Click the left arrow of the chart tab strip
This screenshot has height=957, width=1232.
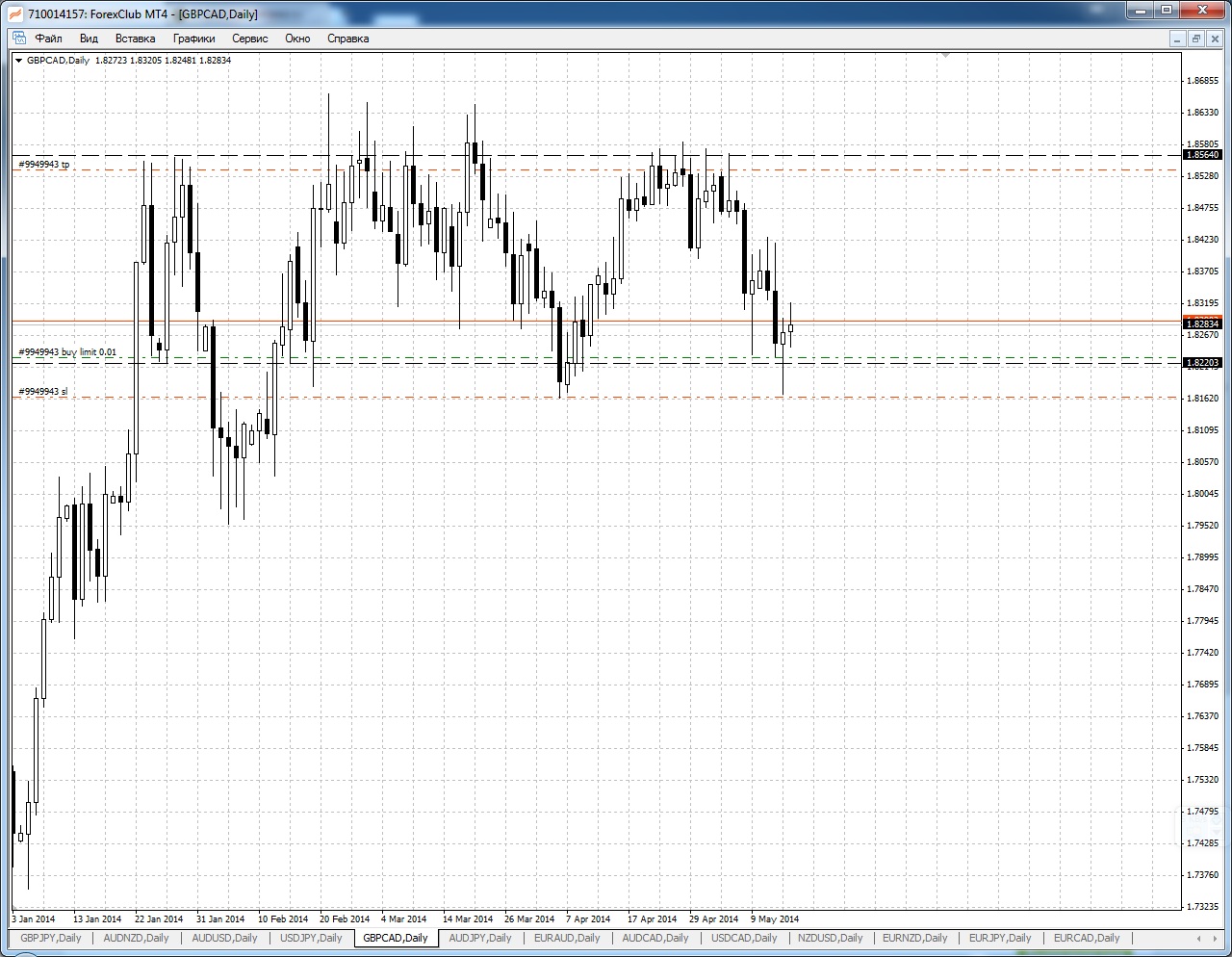(1198, 938)
